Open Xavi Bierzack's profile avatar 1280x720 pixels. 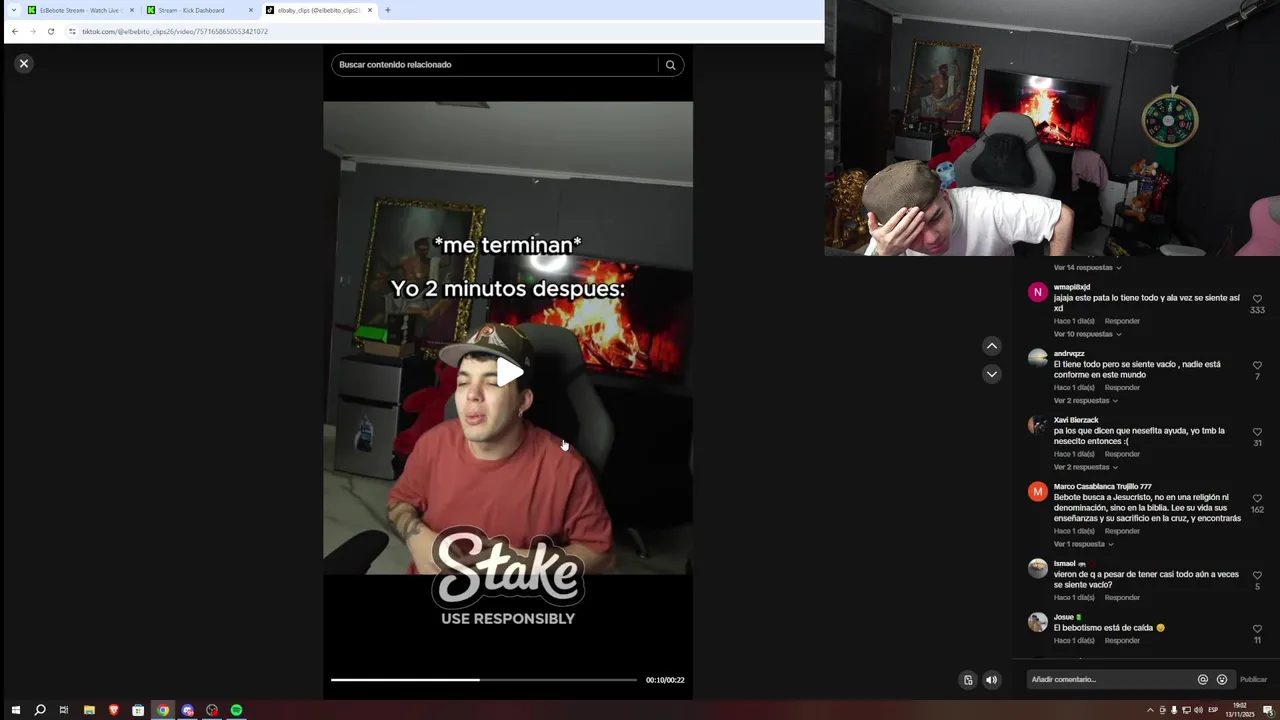1038,425
